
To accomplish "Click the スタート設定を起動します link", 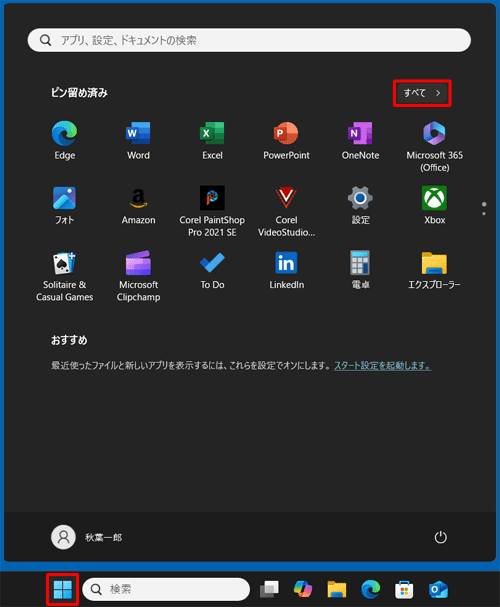I will tap(382, 365).
